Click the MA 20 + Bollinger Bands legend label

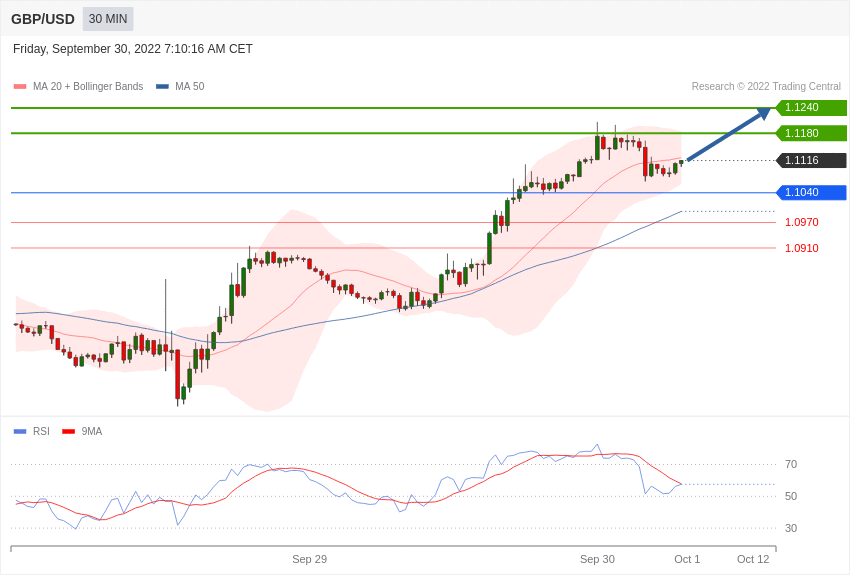point(88,87)
